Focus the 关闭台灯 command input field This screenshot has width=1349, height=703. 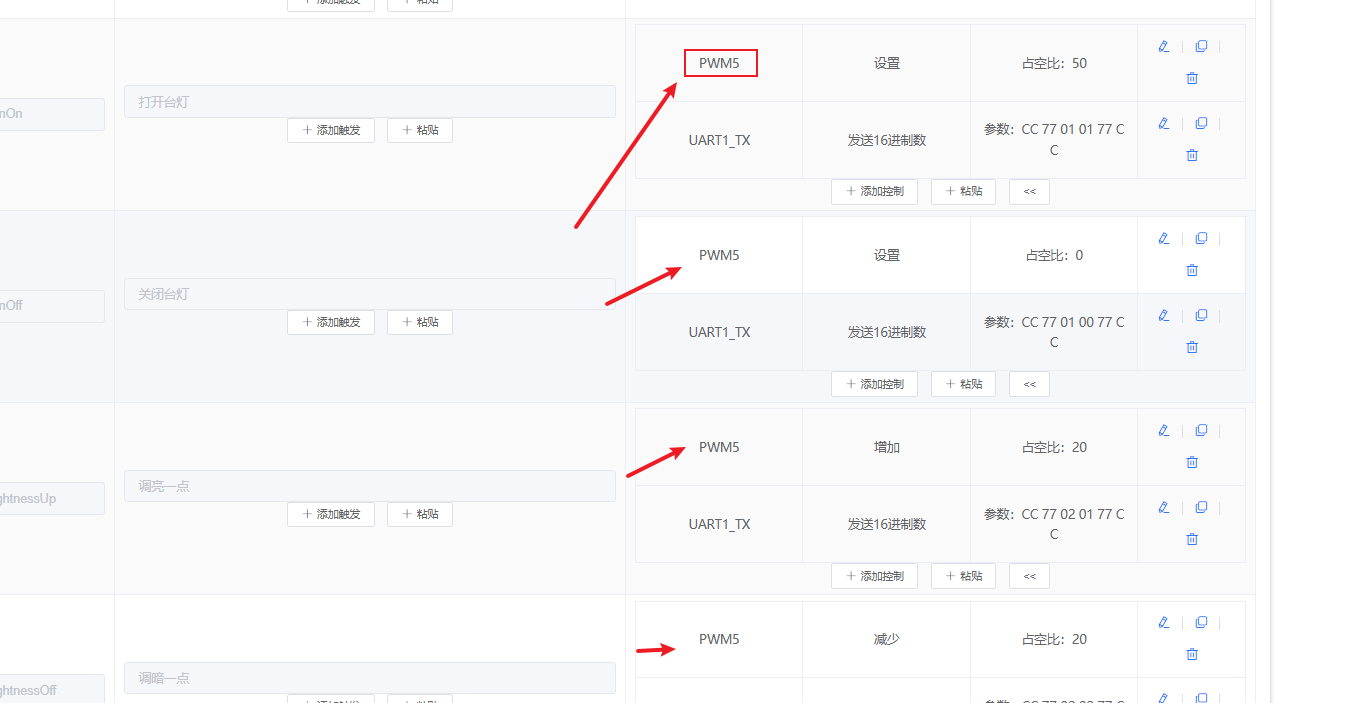click(369, 294)
